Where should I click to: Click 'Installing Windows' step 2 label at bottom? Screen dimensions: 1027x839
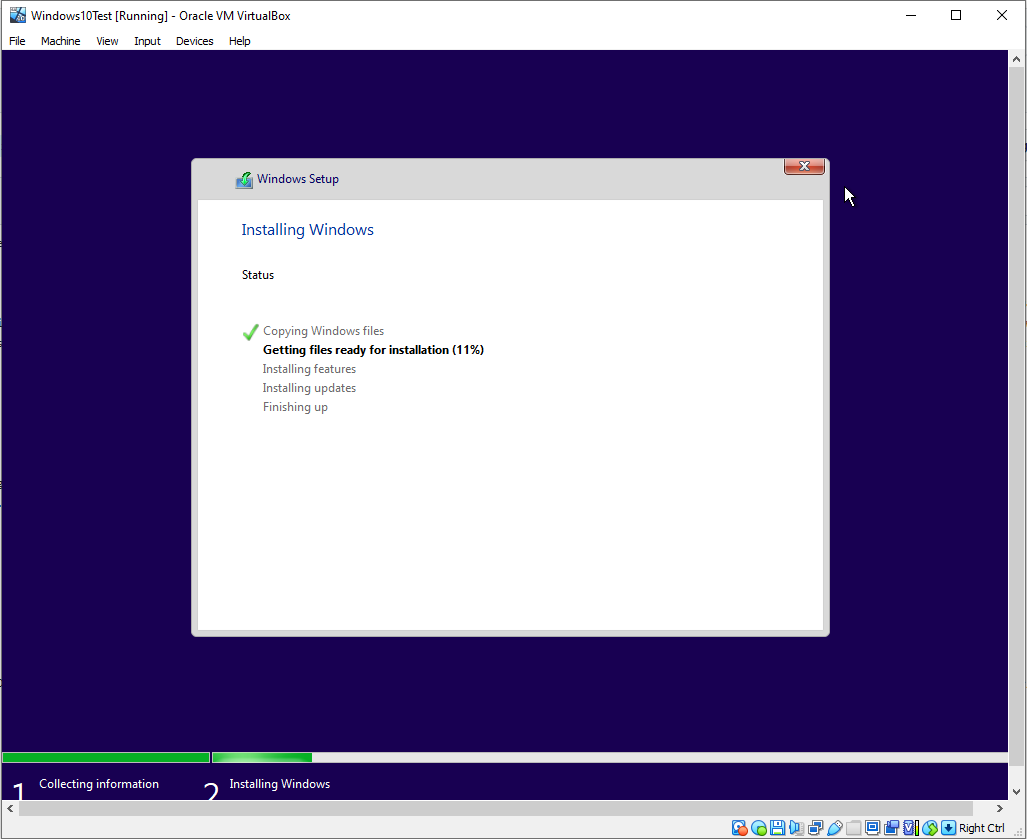(280, 784)
